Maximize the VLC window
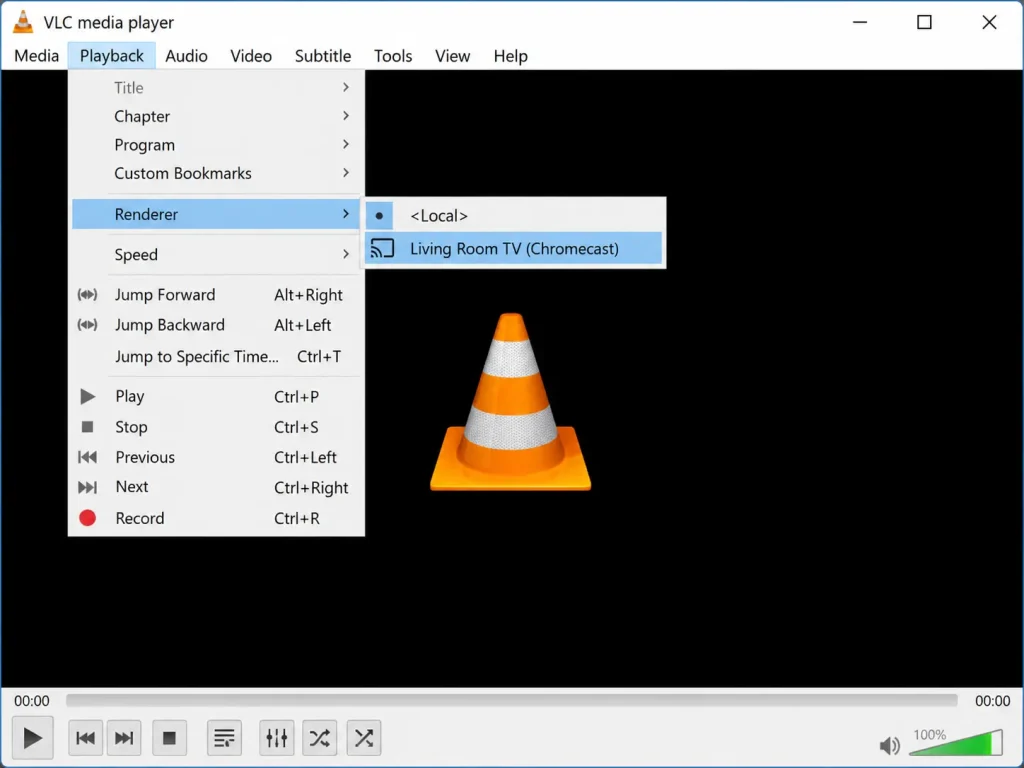The width and height of the screenshot is (1024, 768). [x=924, y=22]
